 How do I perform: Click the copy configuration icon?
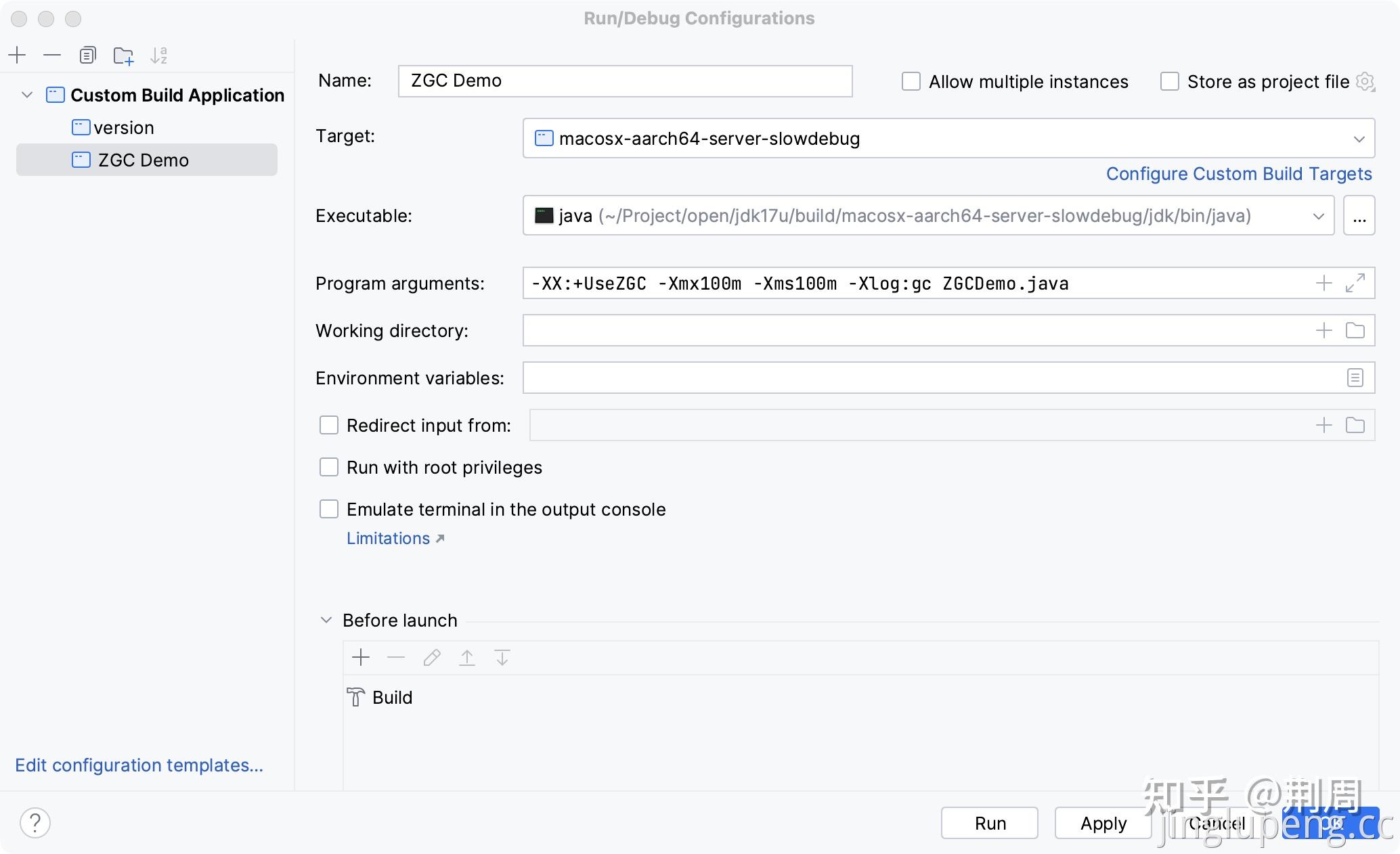coord(87,55)
